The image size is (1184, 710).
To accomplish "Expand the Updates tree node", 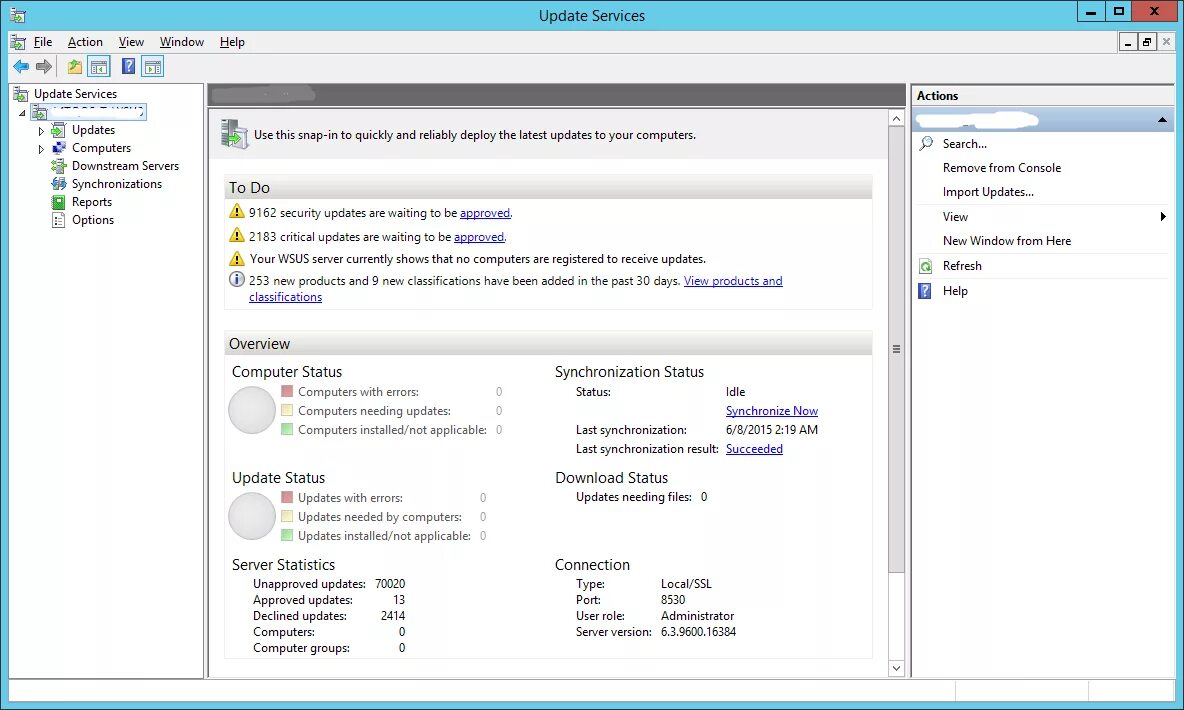I will point(42,131).
